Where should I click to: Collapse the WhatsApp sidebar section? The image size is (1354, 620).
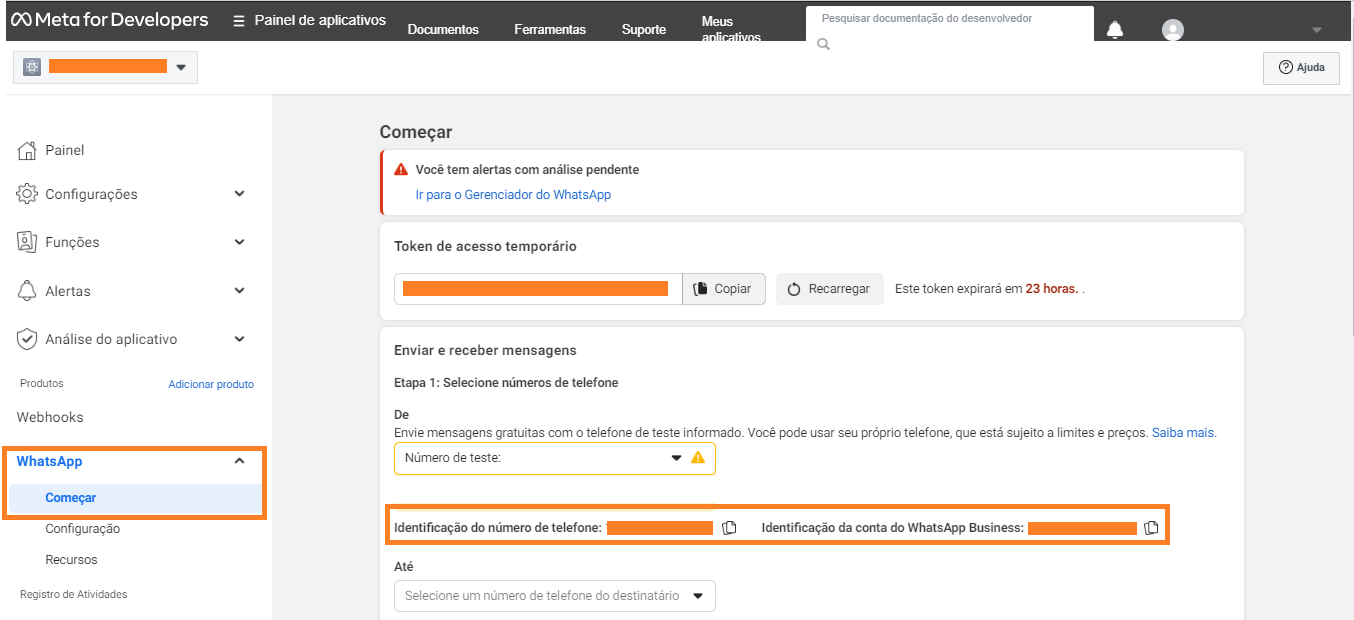239,461
